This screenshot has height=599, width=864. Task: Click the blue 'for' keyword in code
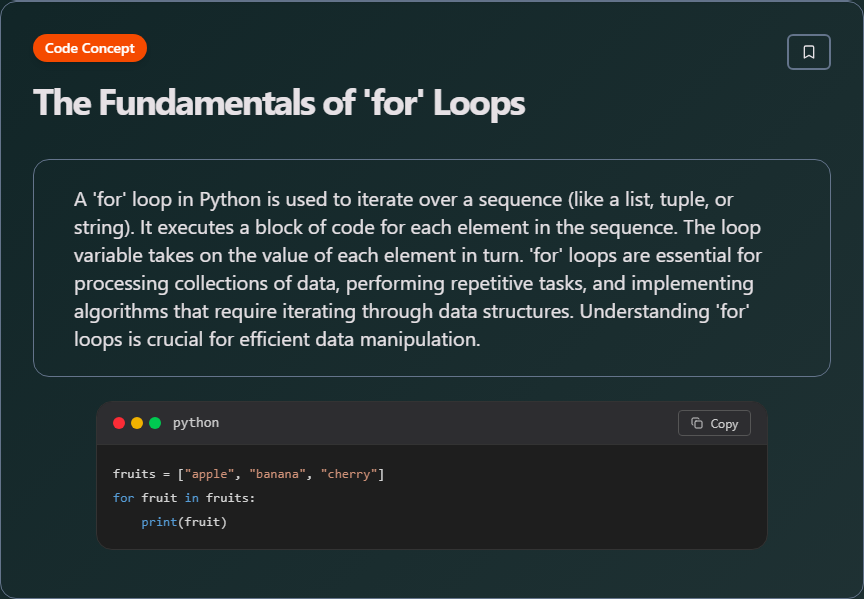point(123,498)
